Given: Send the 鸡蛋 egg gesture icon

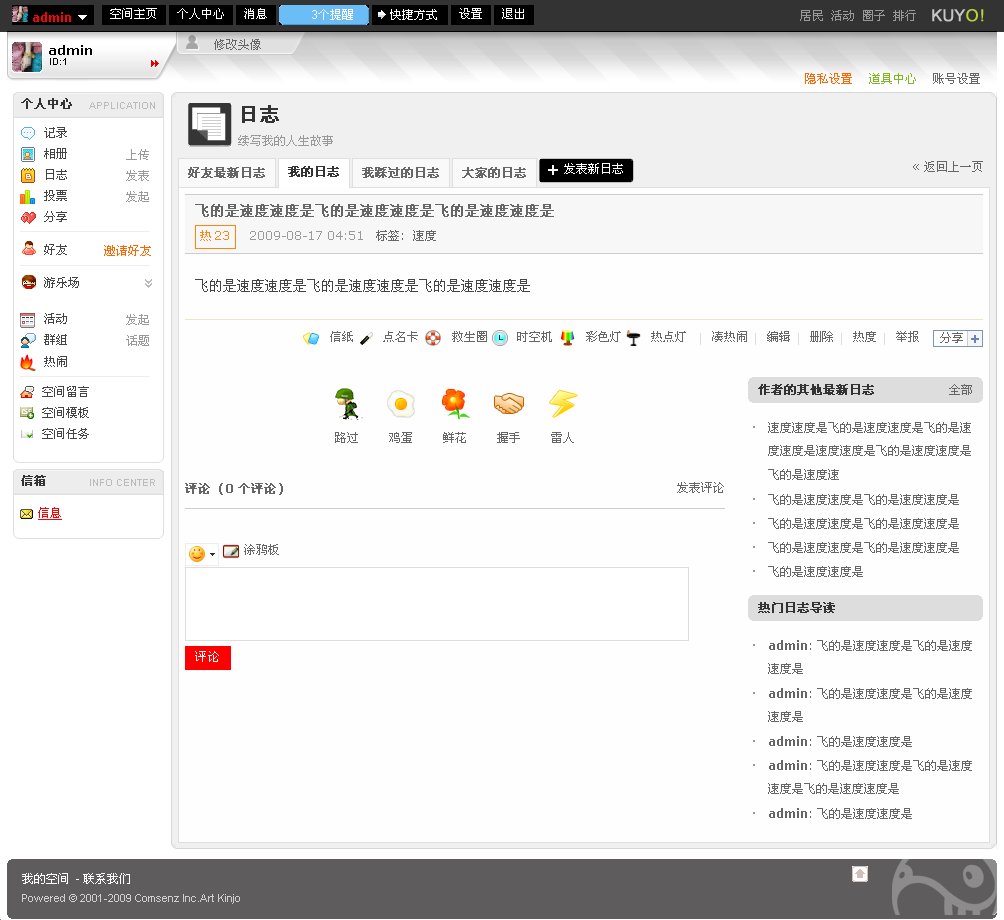Looking at the screenshot, I should [x=401, y=404].
